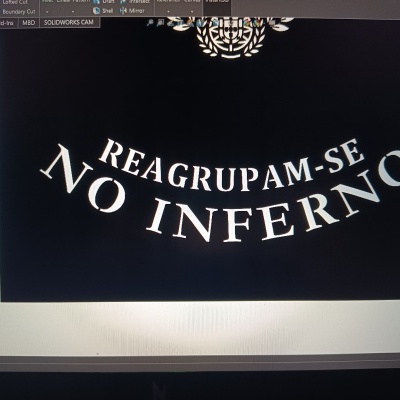Click the Zoom to Area icon
The height and width of the screenshot is (400, 400).
pos(160,22)
